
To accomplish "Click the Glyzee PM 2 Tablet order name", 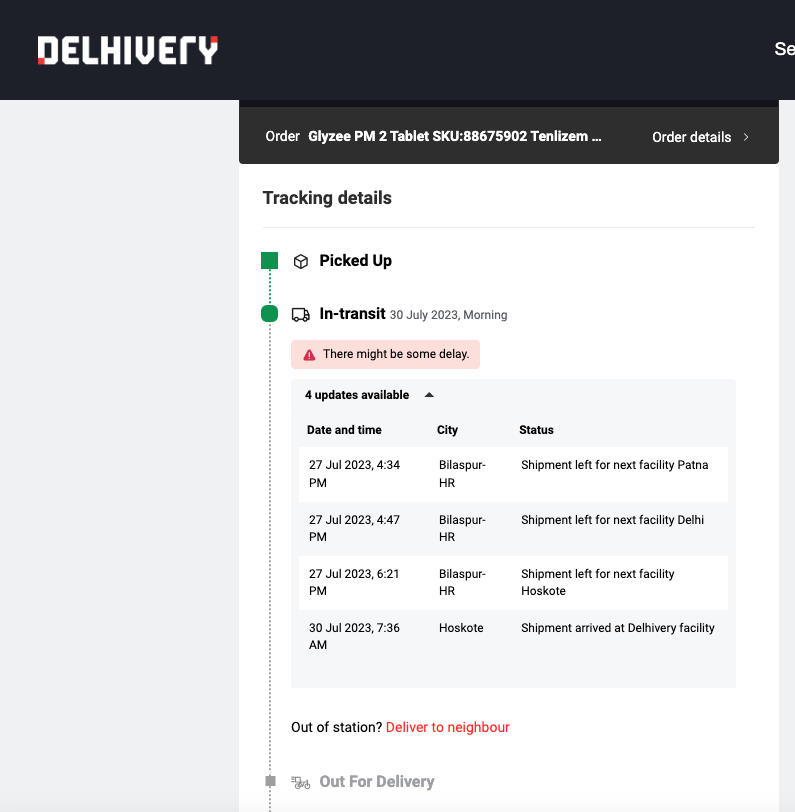I will click(x=455, y=136).
